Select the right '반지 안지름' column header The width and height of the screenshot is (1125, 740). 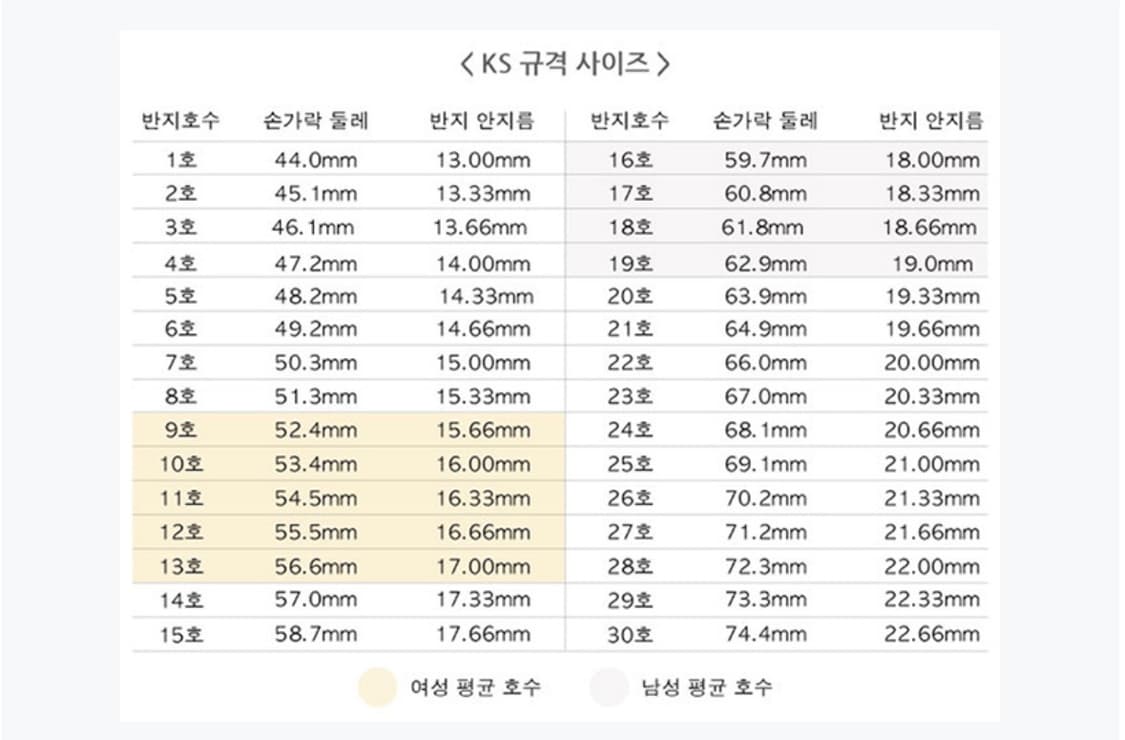tap(931, 122)
